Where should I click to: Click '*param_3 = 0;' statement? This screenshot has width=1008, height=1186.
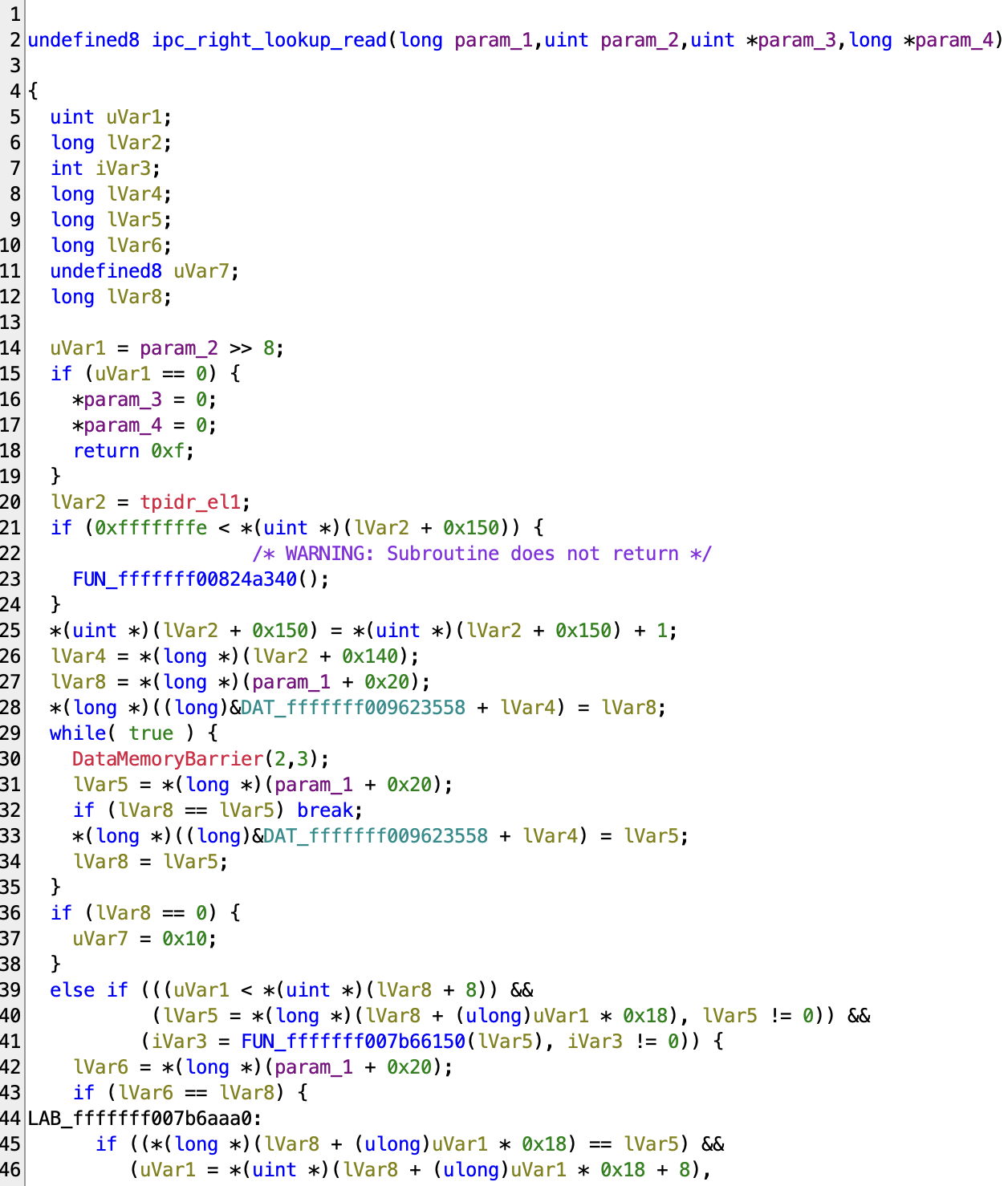[144, 400]
